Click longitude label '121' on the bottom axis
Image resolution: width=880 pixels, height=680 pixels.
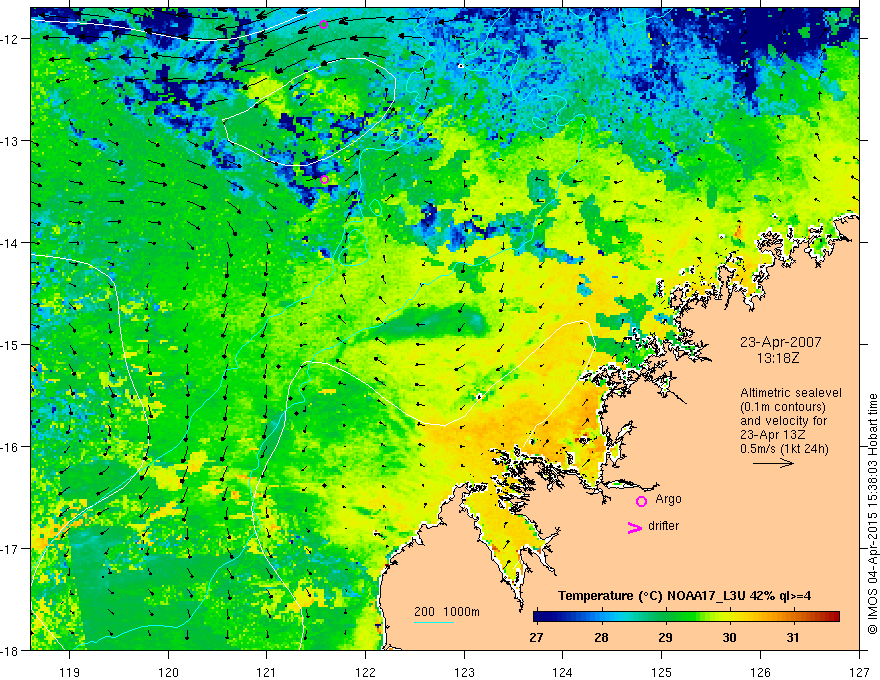click(x=267, y=672)
